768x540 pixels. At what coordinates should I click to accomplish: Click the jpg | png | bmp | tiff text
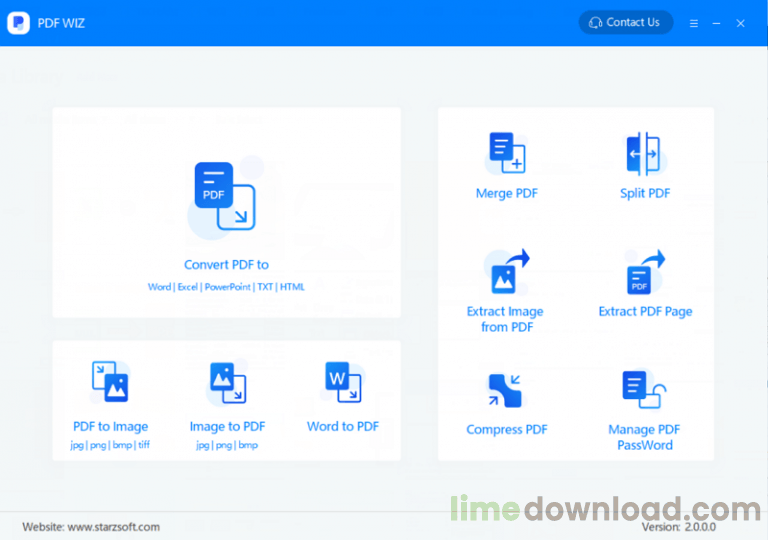tap(110, 445)
